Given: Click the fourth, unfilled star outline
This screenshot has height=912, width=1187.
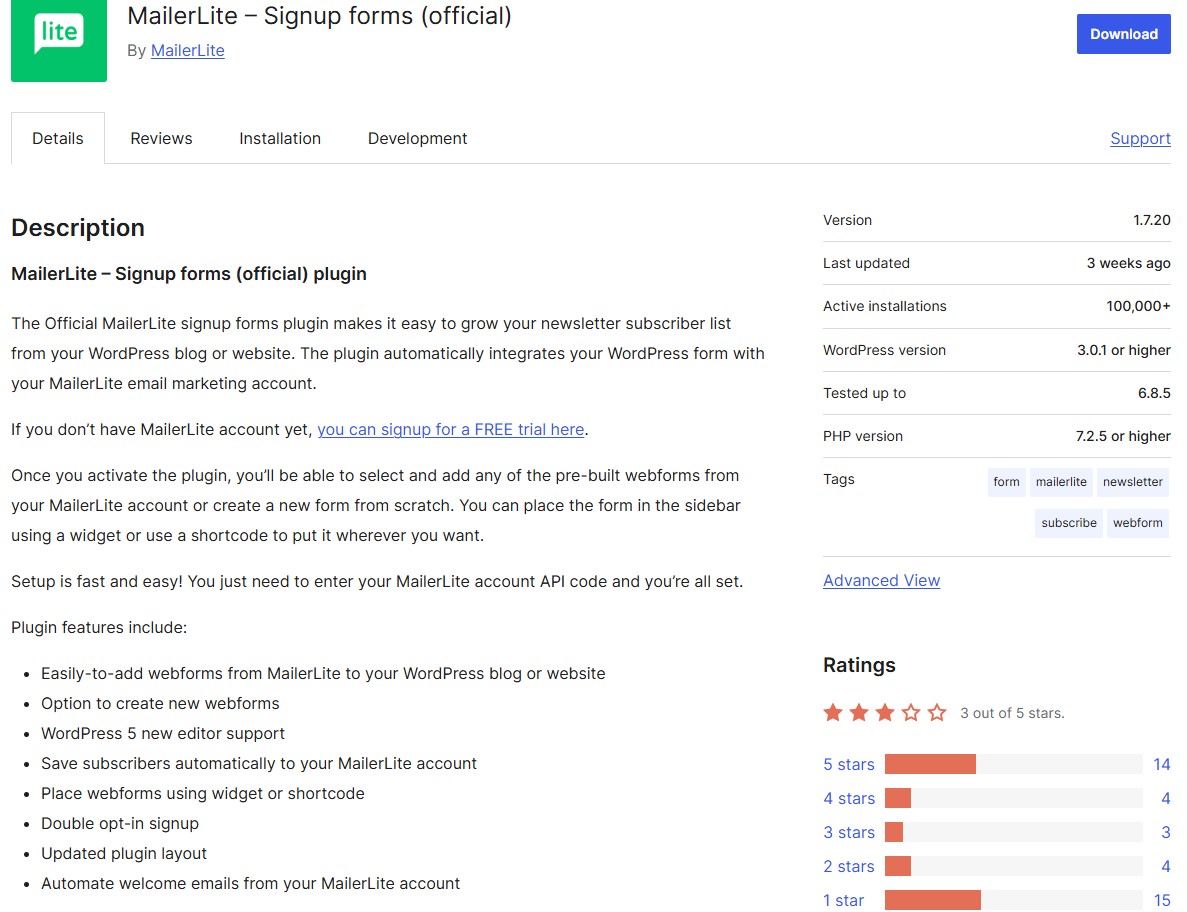Looking at the screenshot, I should tap(911, 712).
